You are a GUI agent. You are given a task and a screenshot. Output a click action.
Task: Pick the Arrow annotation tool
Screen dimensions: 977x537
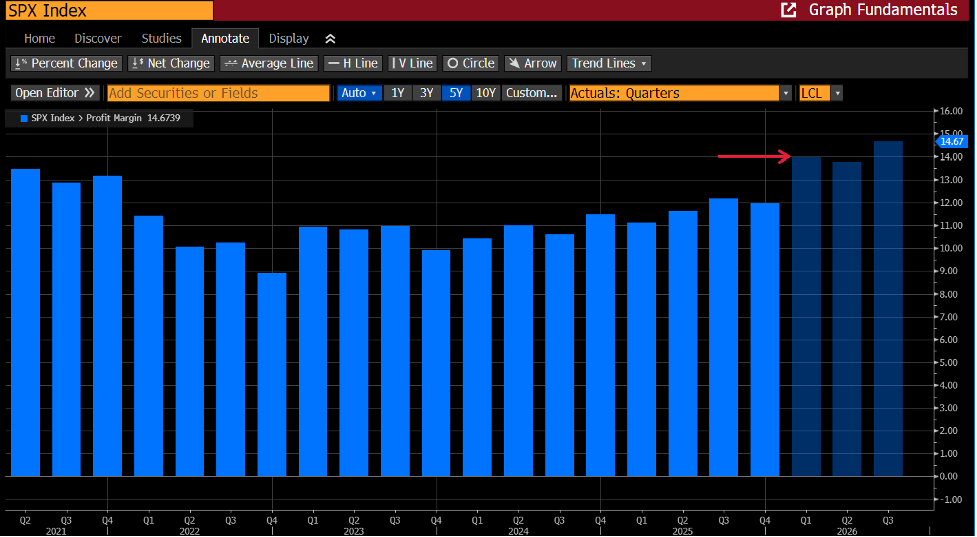[533, 64]
